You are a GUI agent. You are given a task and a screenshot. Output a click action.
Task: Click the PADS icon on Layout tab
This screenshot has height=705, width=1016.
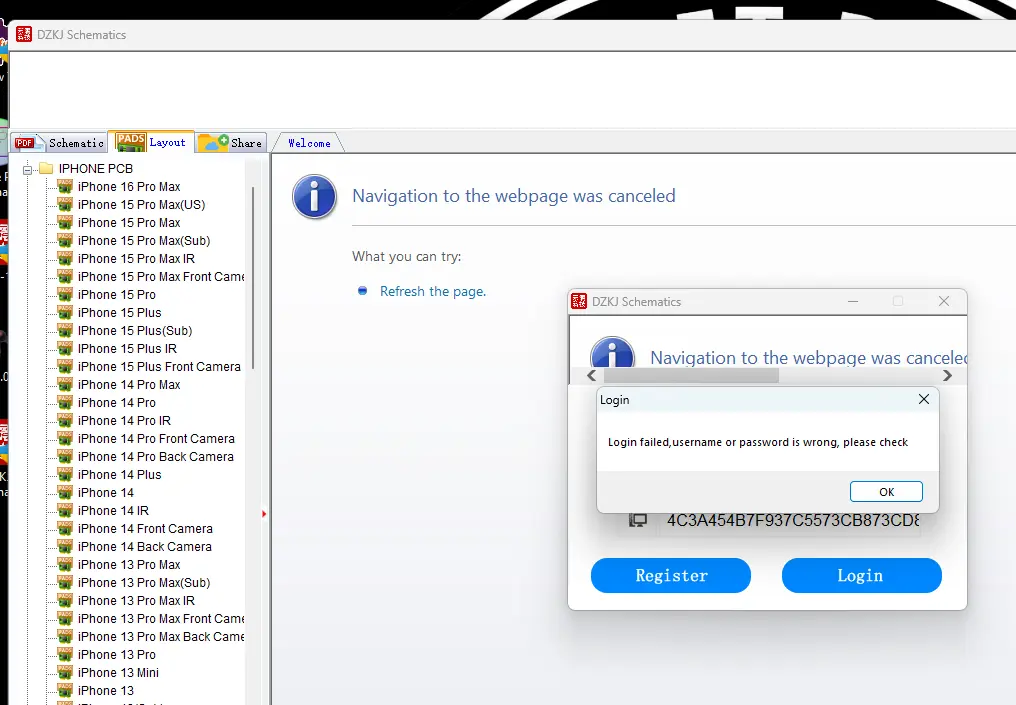[130, 142]
